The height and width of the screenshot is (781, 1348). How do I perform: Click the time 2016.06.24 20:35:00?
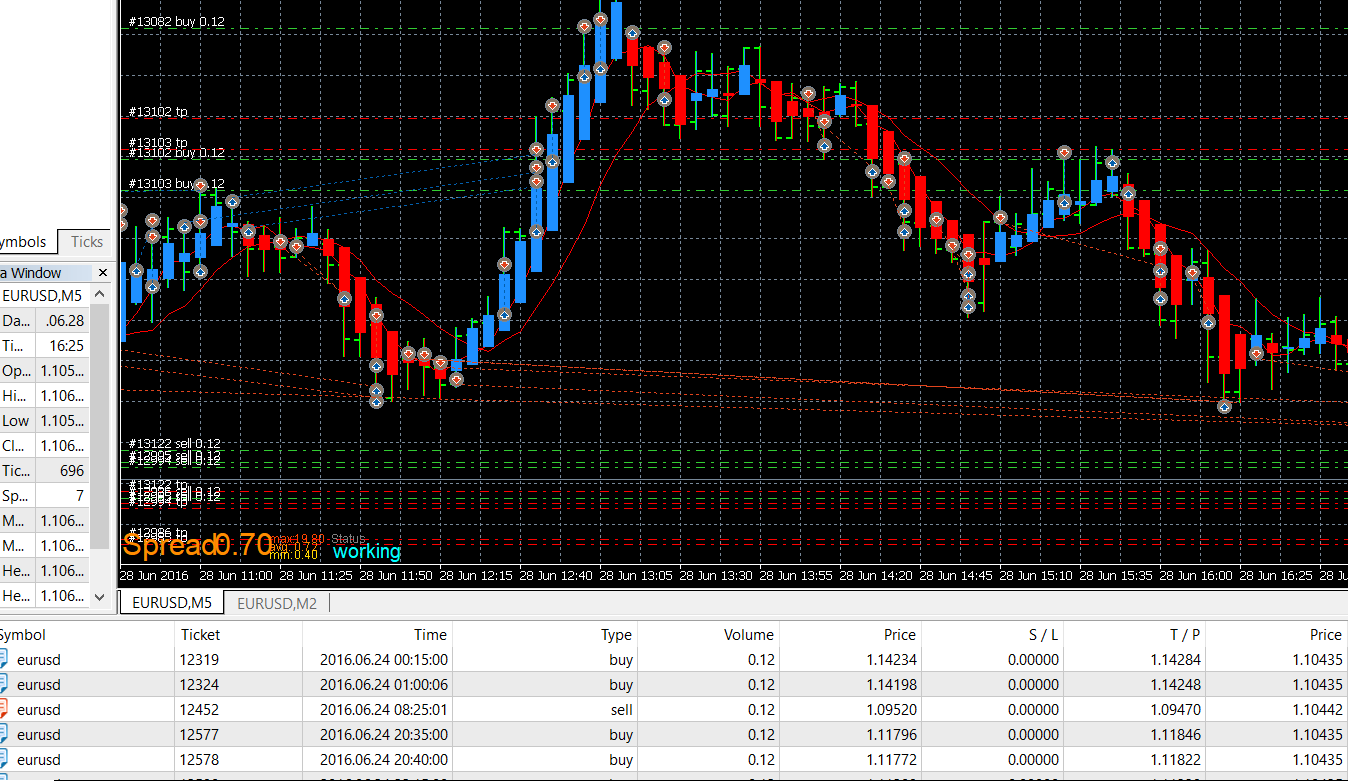tap(384, 735)
